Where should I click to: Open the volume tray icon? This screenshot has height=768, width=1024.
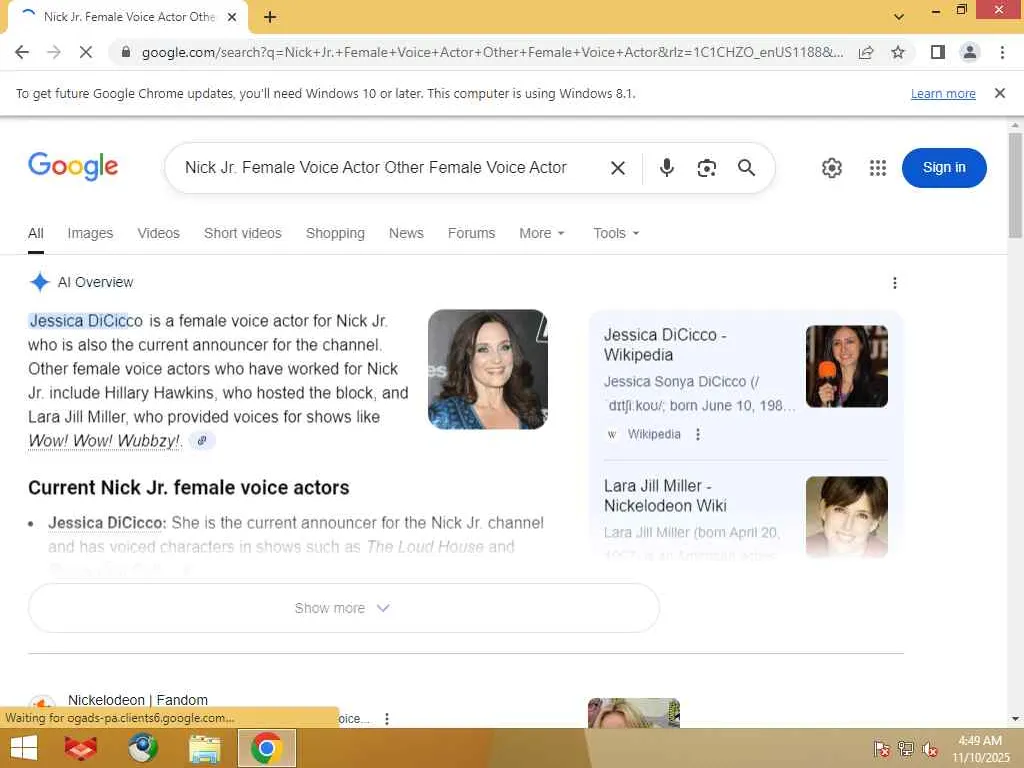tap(929, 749)
